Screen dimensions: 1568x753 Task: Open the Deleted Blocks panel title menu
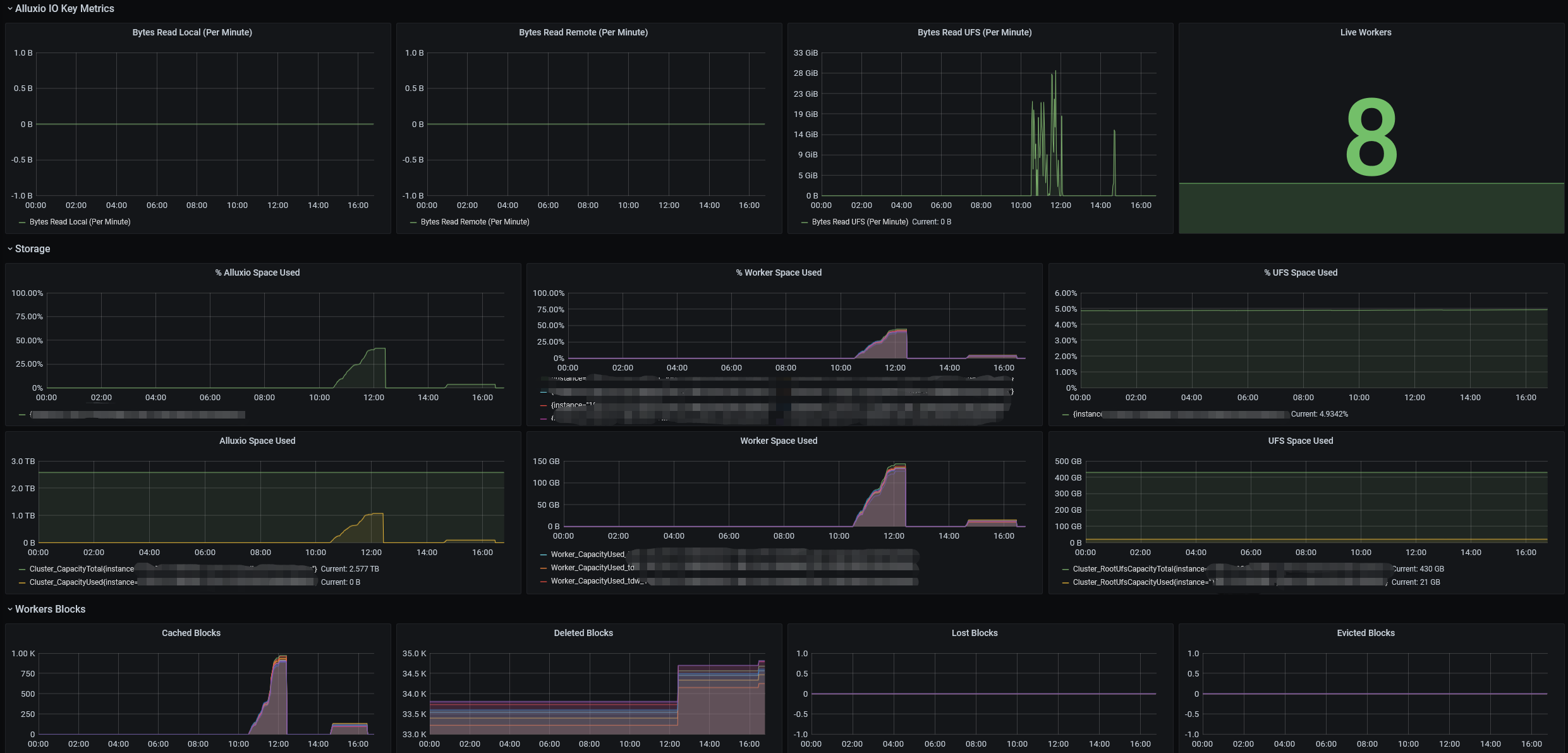(x=583, y=633)
